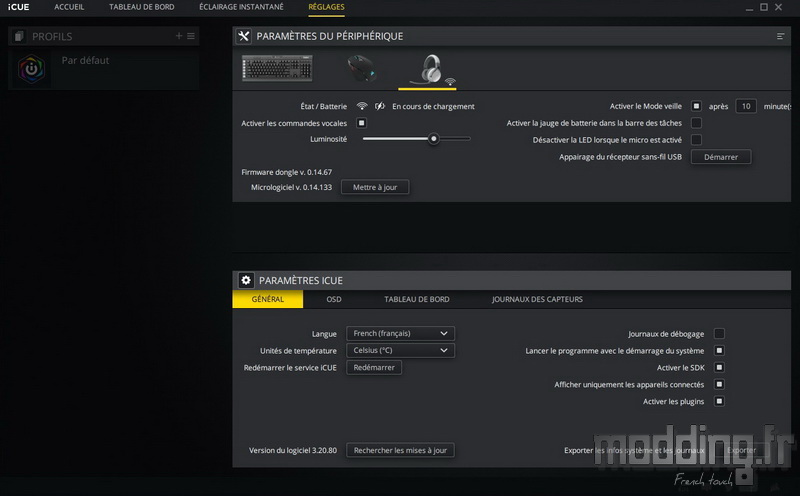Click the plus icon to add a profile
Viewport: 800px width, 496px height.
179,36
